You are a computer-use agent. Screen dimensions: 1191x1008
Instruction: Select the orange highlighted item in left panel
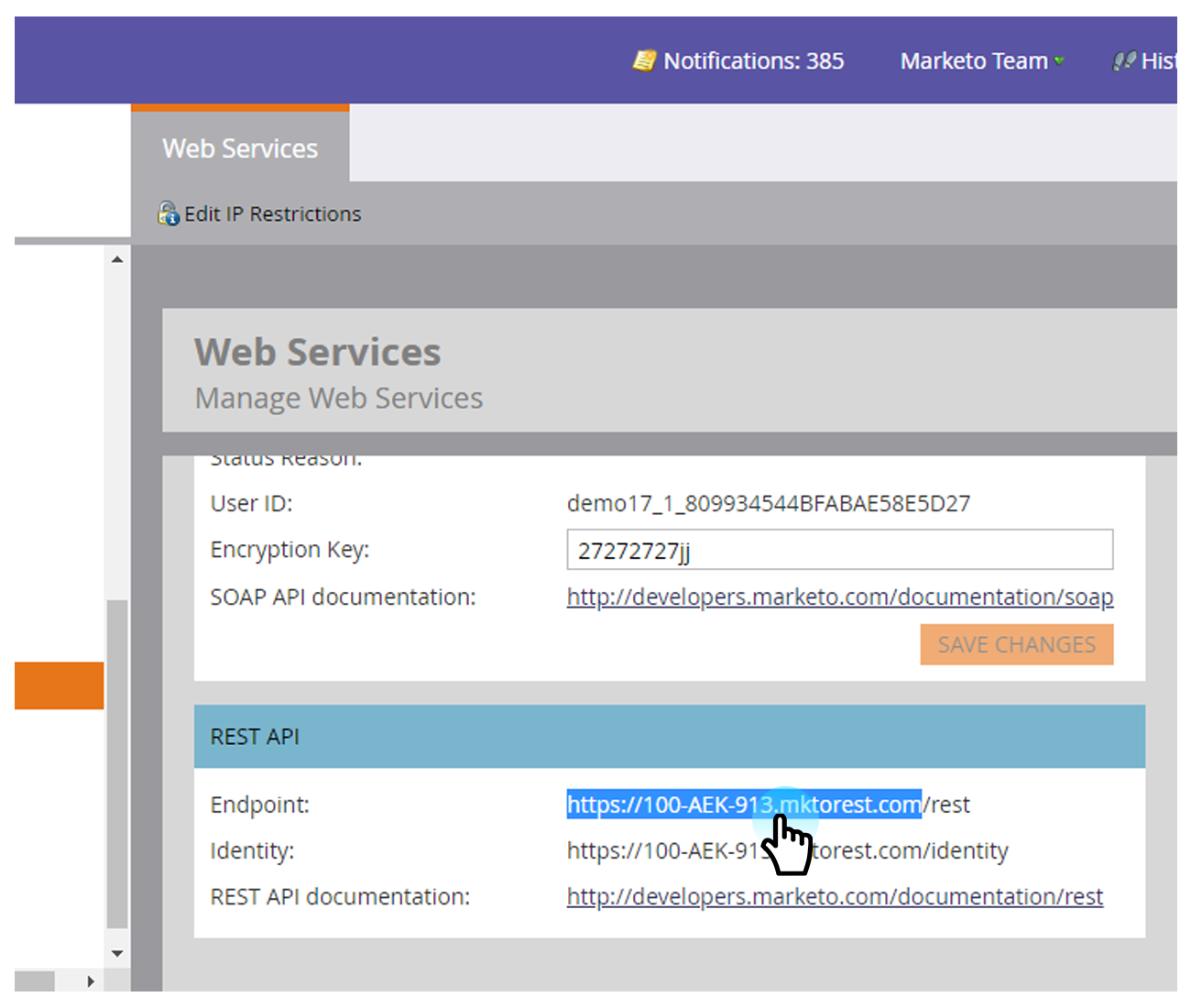pyautogui.click(x=59, y=685)
